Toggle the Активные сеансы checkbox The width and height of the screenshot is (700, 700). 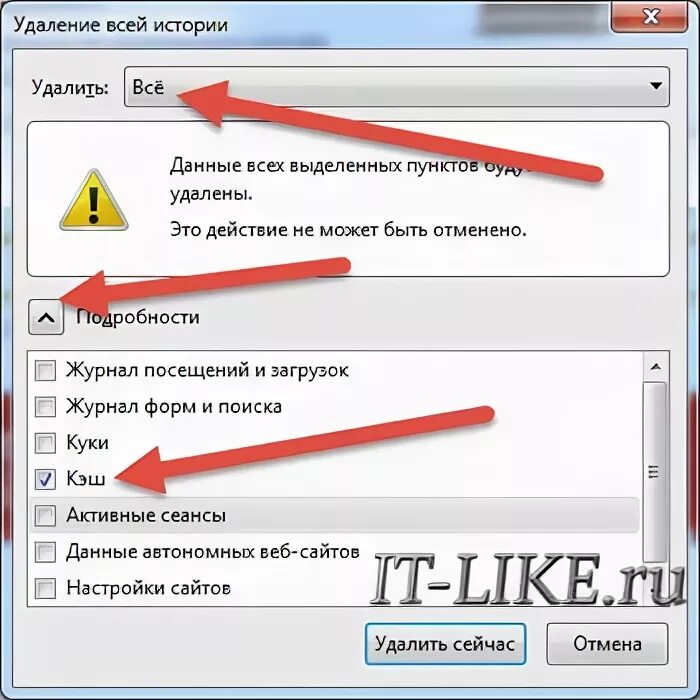(46, 516)
